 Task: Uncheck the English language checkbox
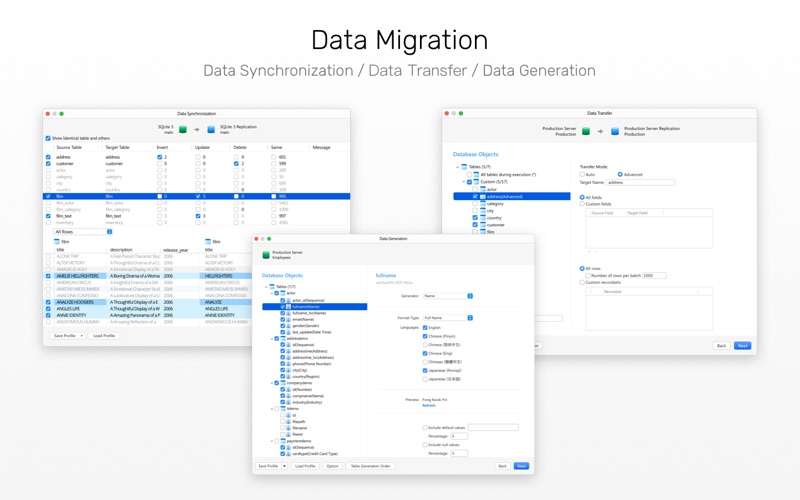tap(425, 328)
